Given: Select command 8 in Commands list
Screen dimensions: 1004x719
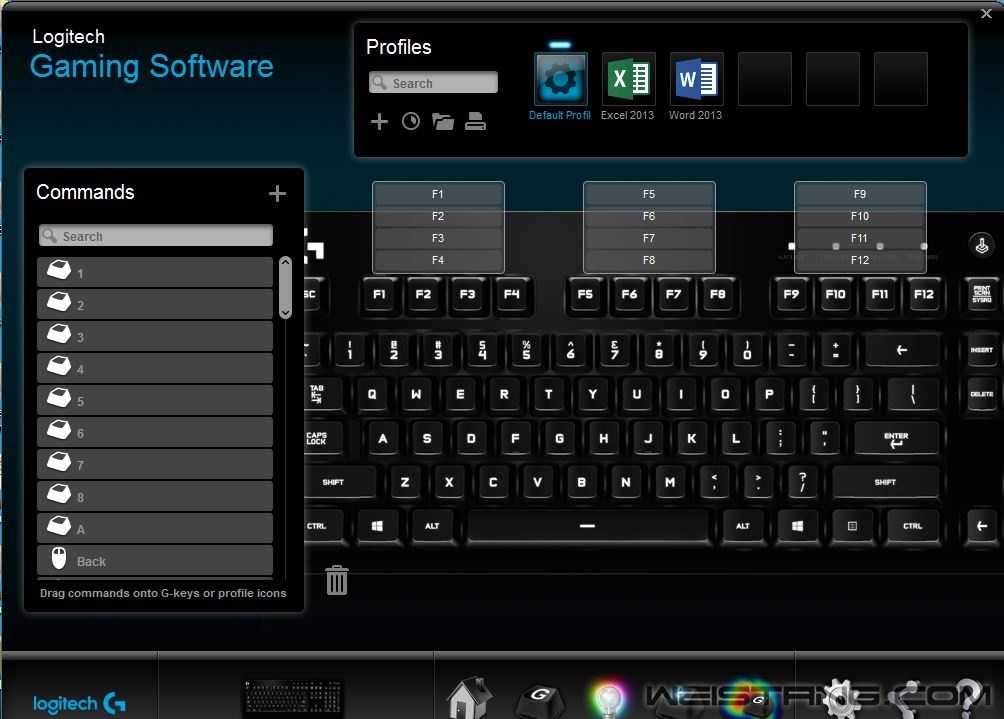Looking at the screenshot, I should (x=155, y=496).
